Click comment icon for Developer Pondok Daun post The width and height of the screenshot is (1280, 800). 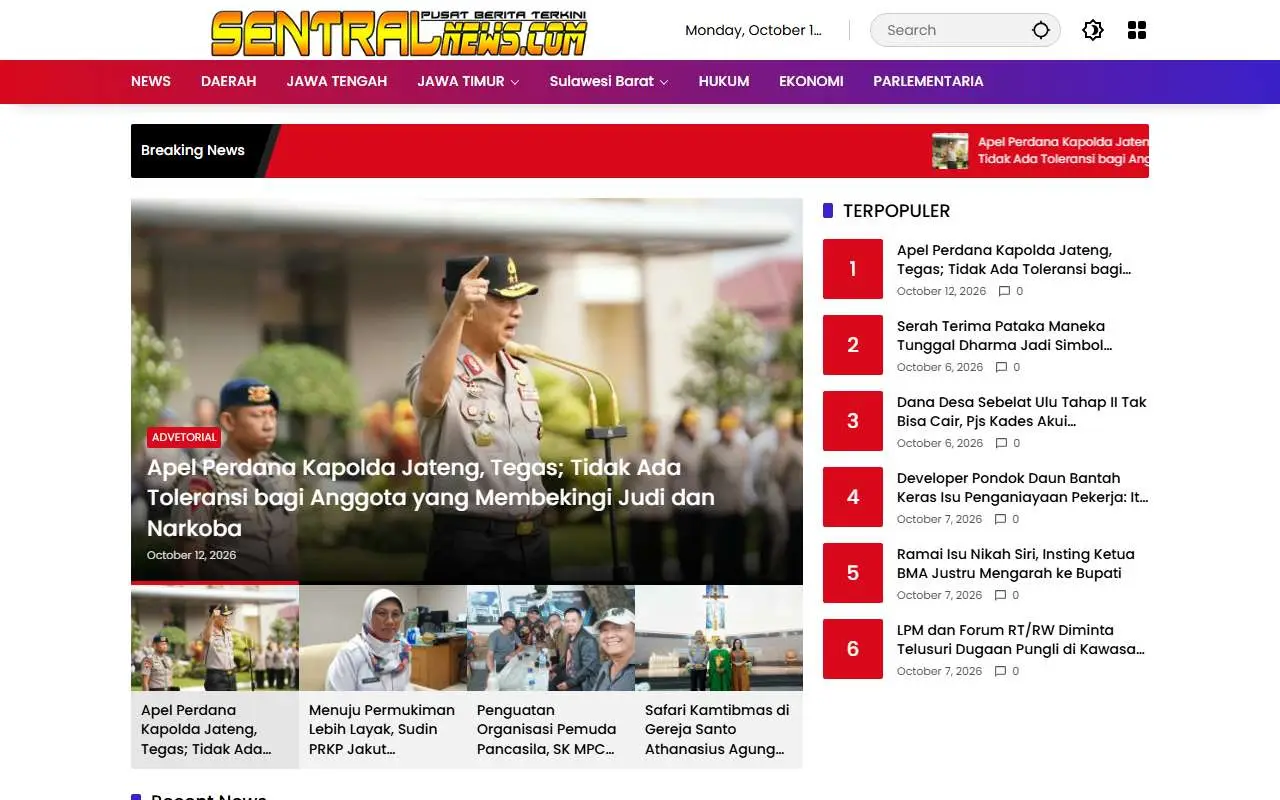click(x=1001, y=519)
